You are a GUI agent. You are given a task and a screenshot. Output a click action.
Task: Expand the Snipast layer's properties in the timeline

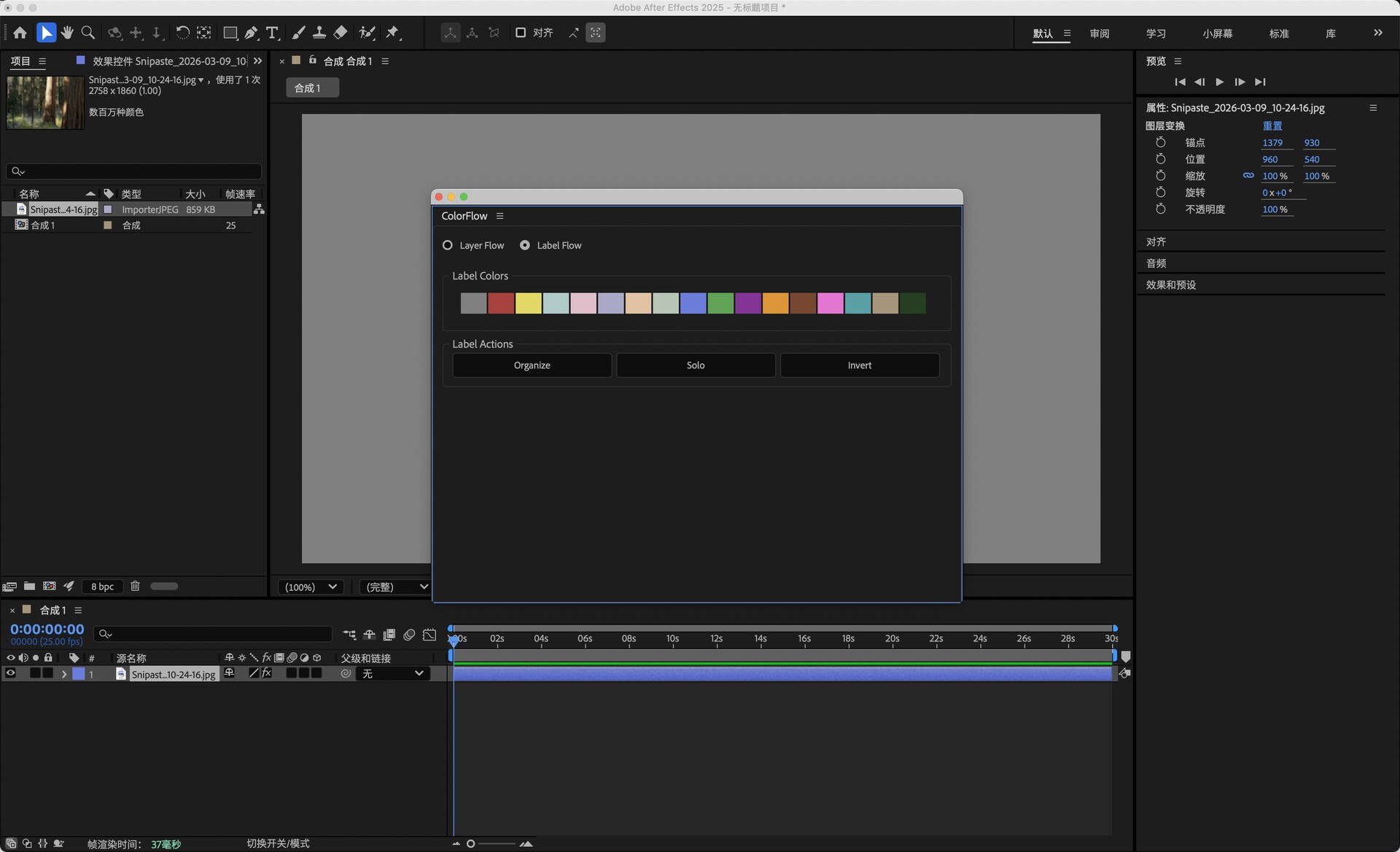64,674
